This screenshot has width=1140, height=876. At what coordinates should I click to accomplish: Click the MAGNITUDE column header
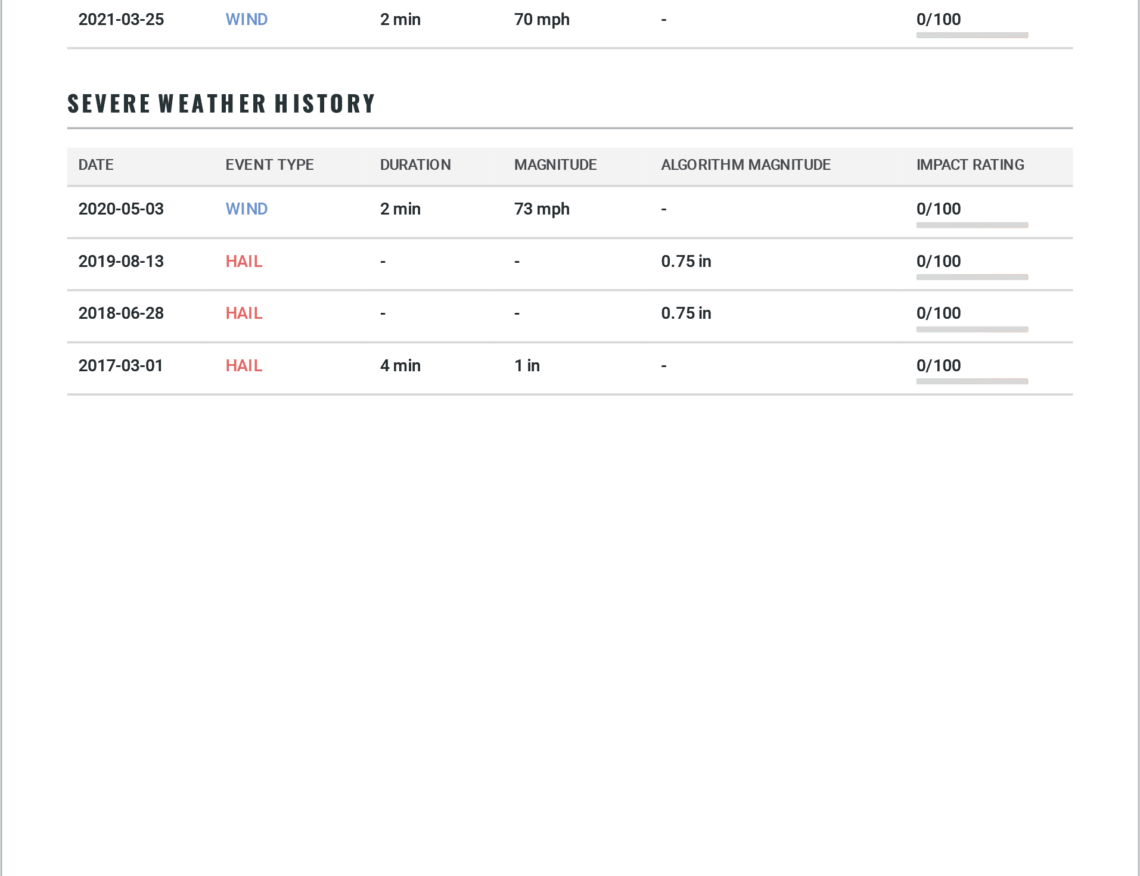[x=555, y=165]
